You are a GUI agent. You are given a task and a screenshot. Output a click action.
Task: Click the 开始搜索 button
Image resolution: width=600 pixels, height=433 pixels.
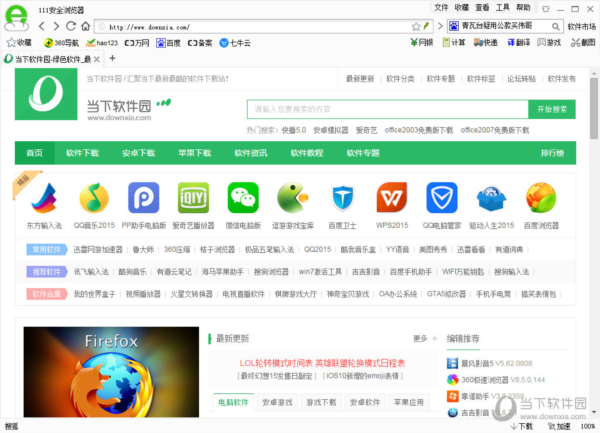tap(552, 109)
